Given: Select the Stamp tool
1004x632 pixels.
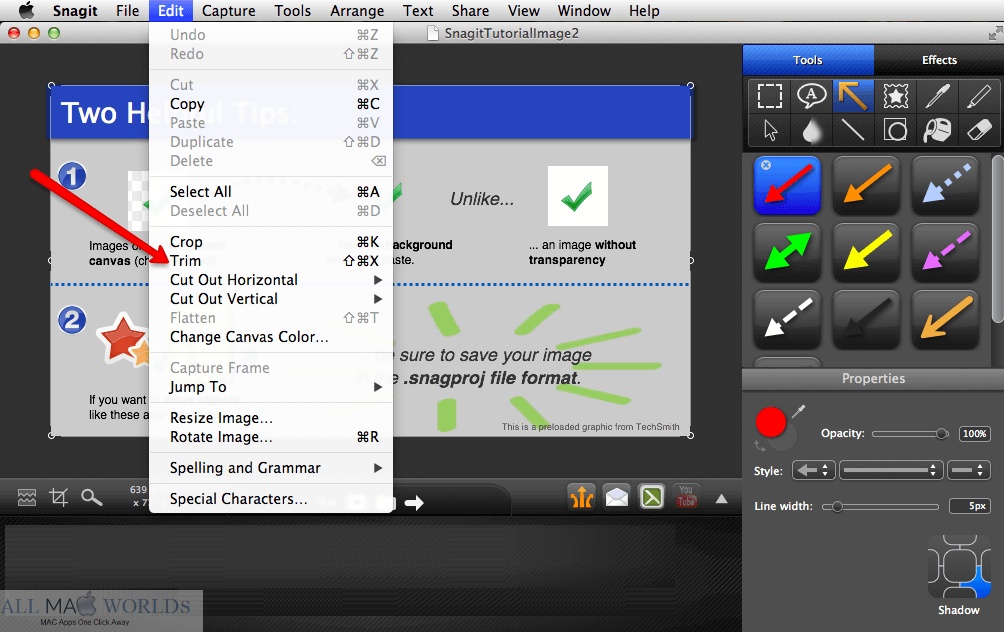Looking at the screenshot, I should pos(895,96).
